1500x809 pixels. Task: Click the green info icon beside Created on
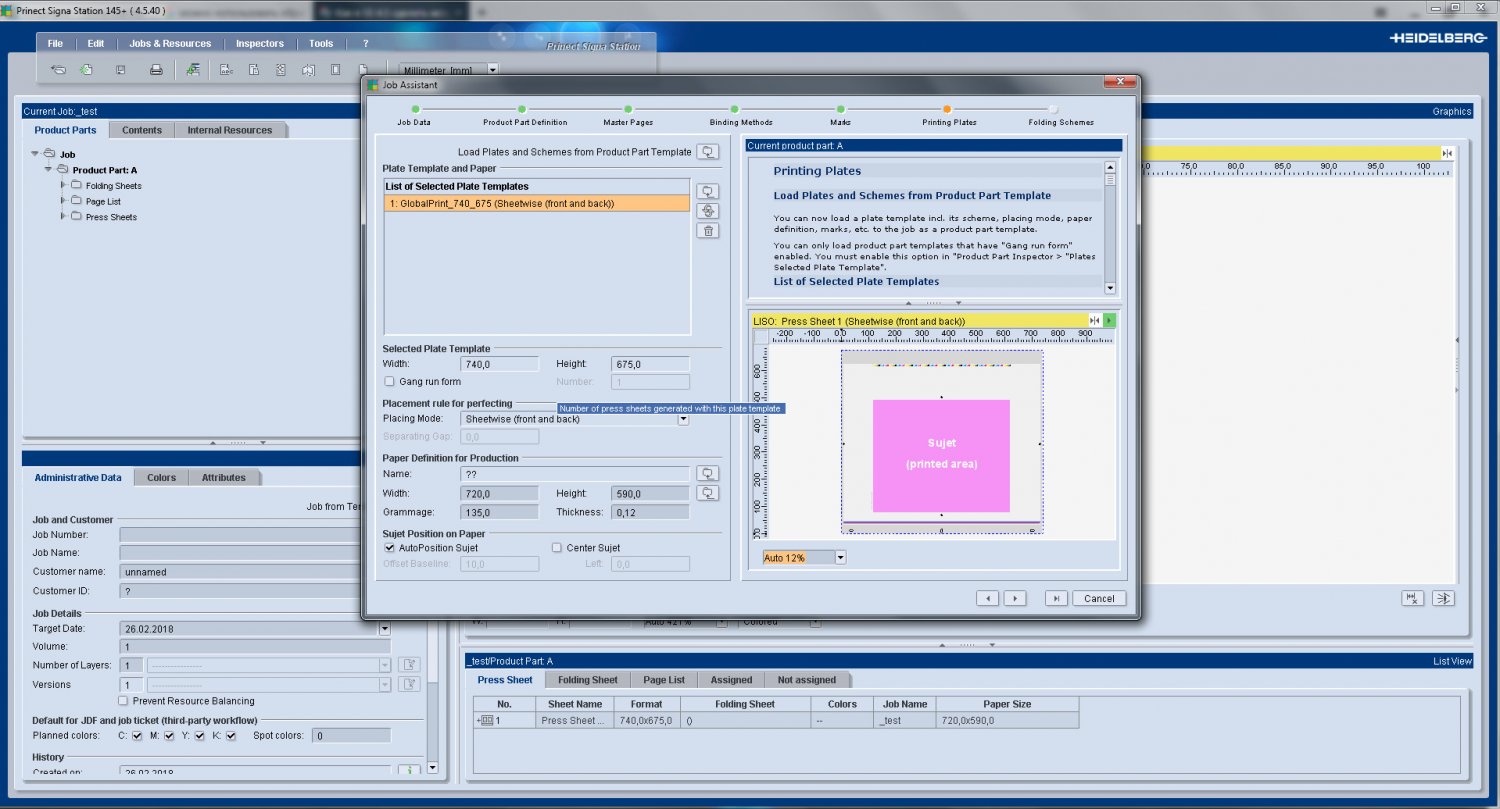click(408, 771)
